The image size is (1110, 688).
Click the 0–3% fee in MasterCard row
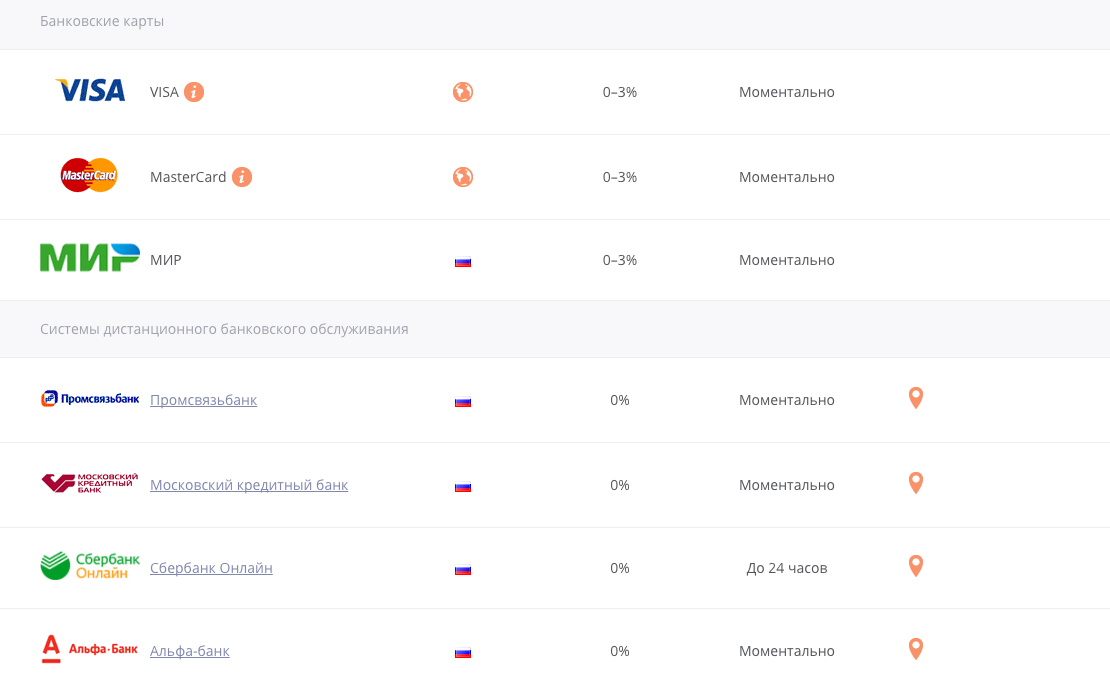point(619,177)
